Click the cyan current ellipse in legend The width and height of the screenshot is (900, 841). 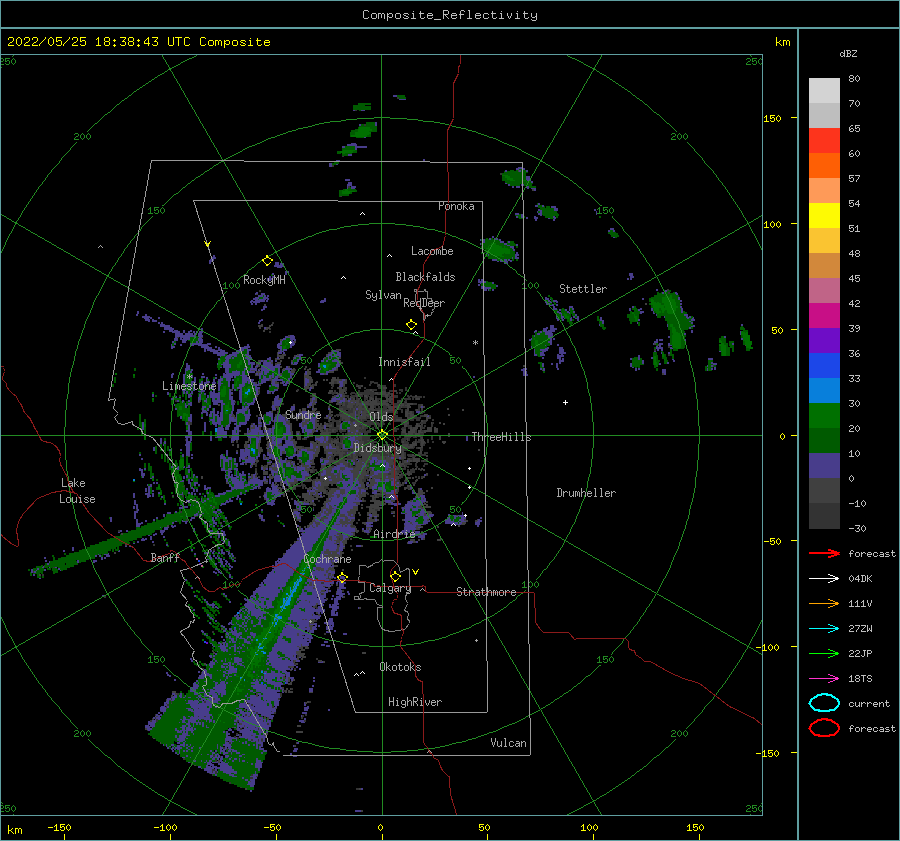[x=824, y=703]
